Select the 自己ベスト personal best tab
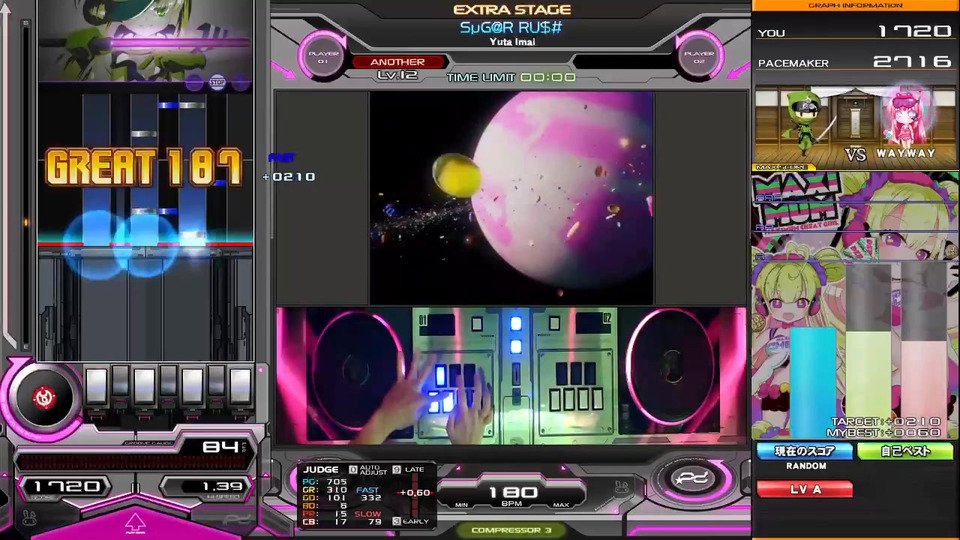This screenshot has height=540, width=960. click(905, 451)
